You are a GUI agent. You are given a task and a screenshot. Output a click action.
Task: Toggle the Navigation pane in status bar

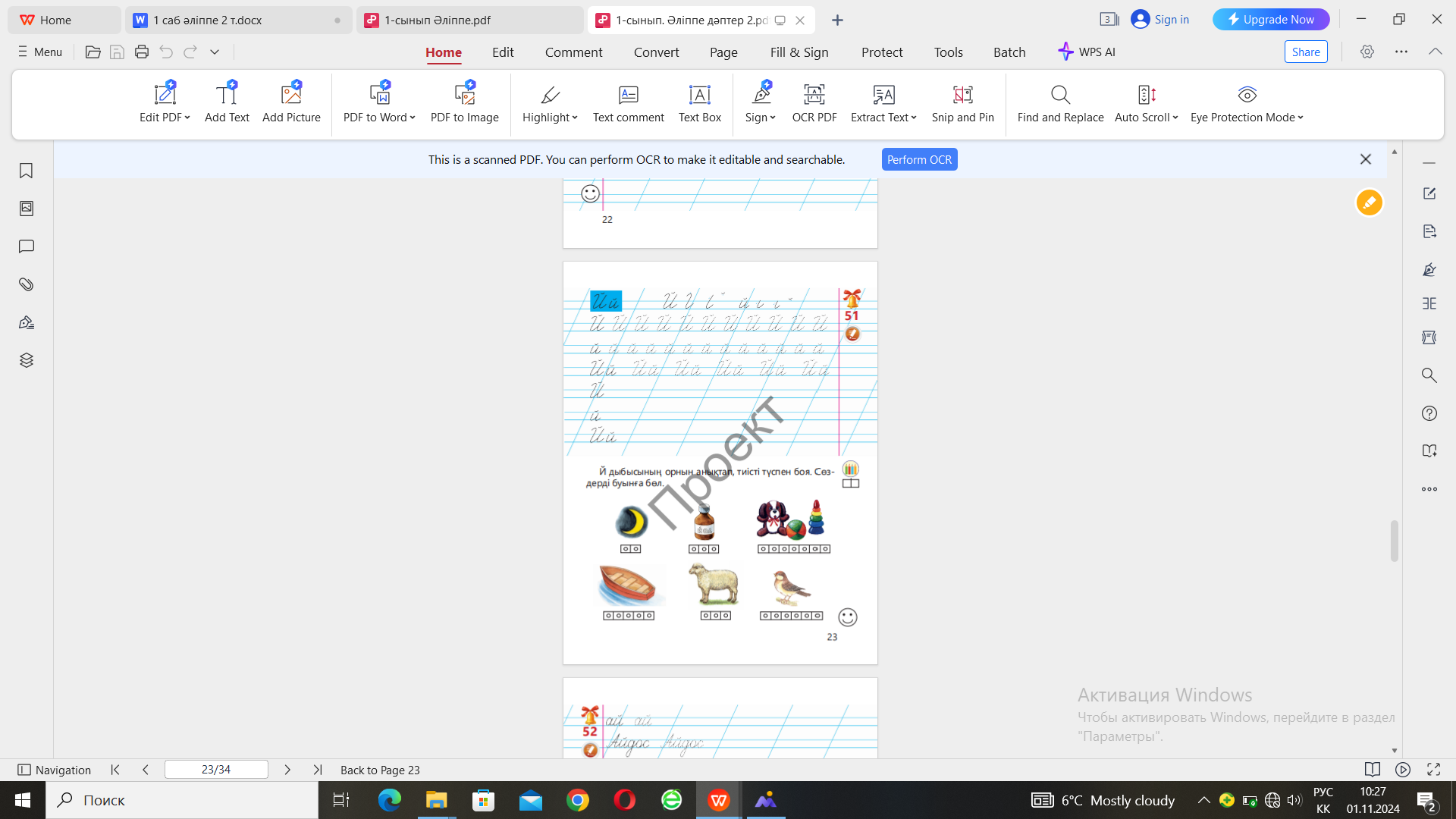pos(54,770)
